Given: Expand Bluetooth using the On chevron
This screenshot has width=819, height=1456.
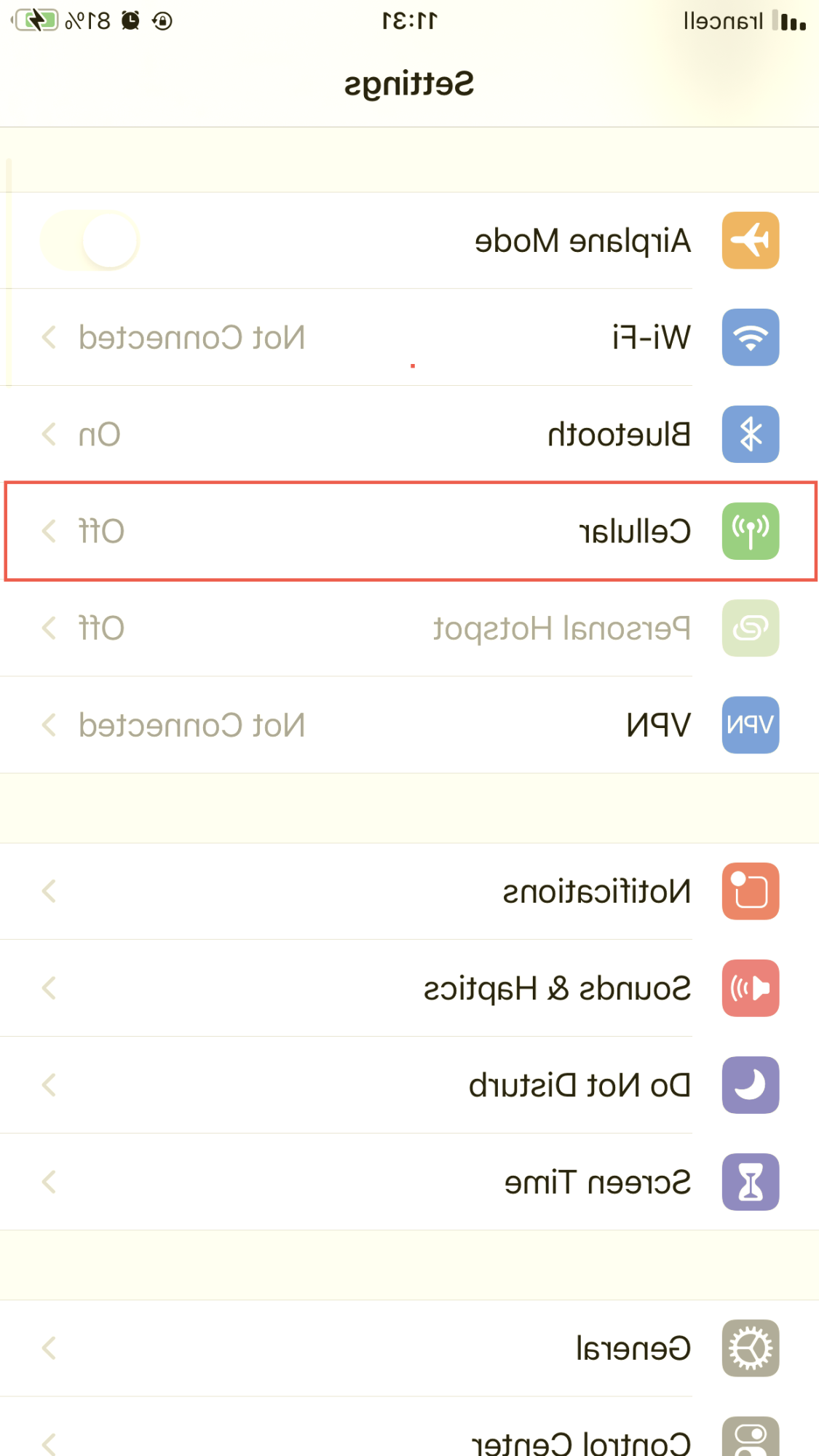Looking at the screenshot, I should pos(50,434).
